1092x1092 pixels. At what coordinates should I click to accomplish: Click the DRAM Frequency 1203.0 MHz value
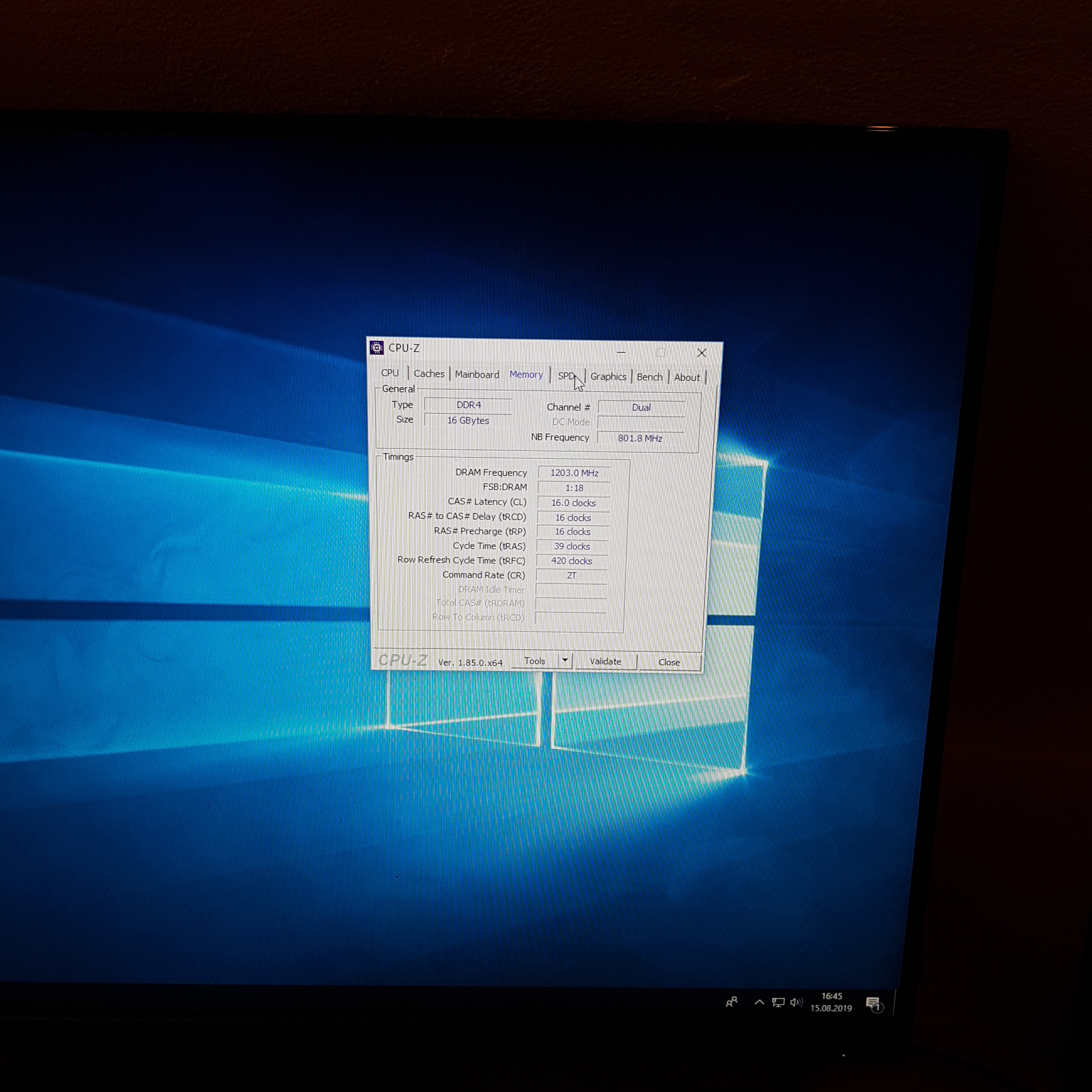[574, 473]
